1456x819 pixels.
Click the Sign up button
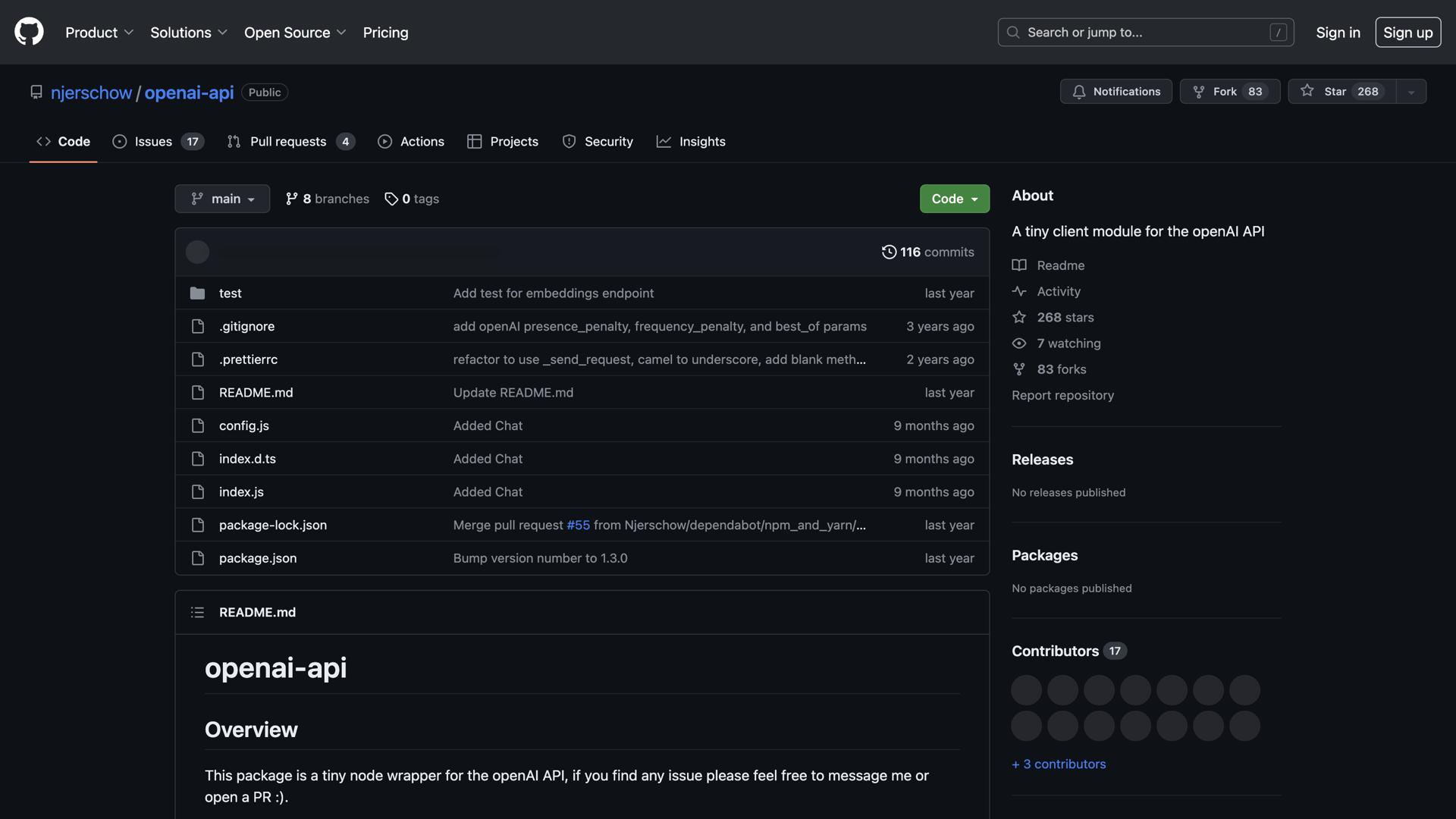tap(1407, 32)
